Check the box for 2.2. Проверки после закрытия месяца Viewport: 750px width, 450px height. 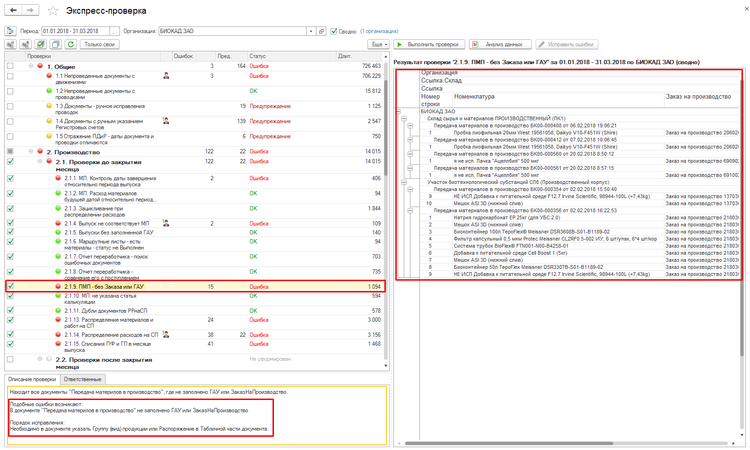[x=10, y=359]
